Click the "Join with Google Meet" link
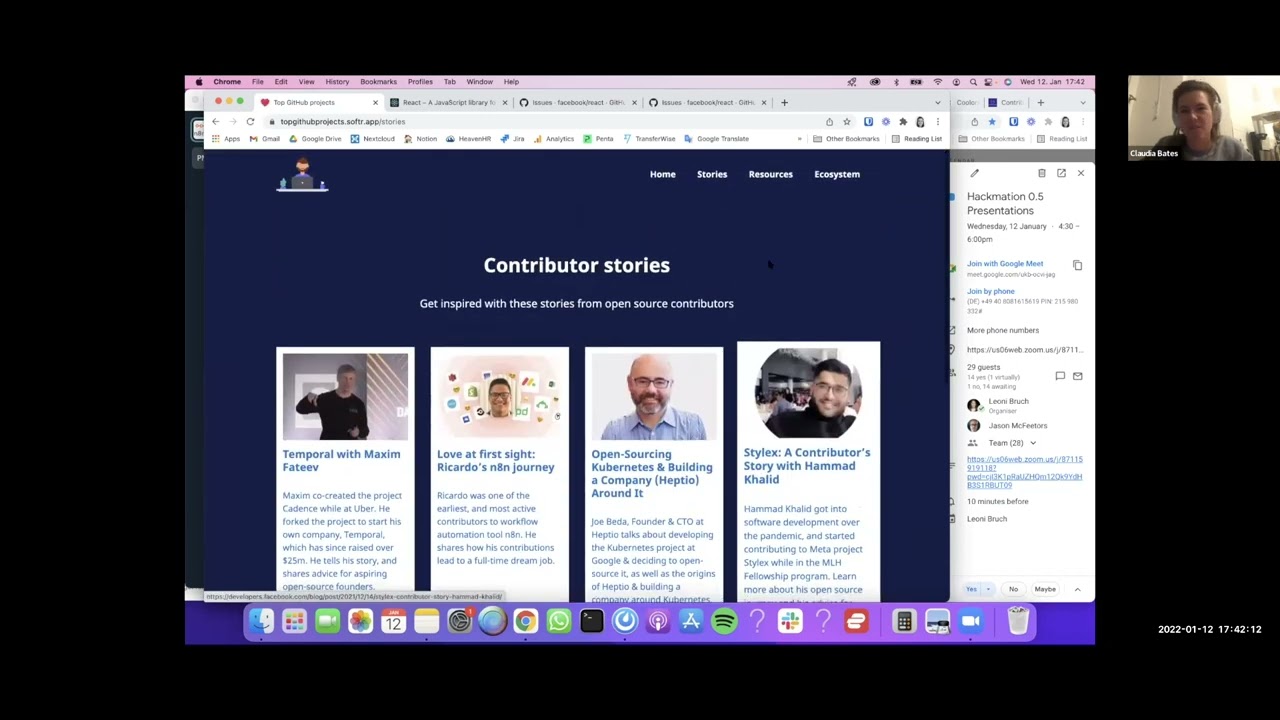 pyautogui.click(x=1005, y=263)
